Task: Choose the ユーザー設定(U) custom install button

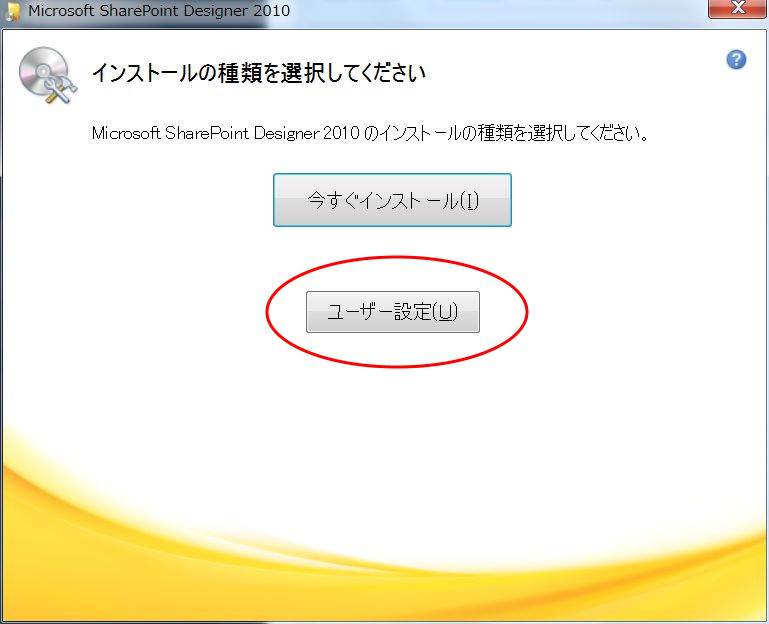Action: (x=393, y=312)
